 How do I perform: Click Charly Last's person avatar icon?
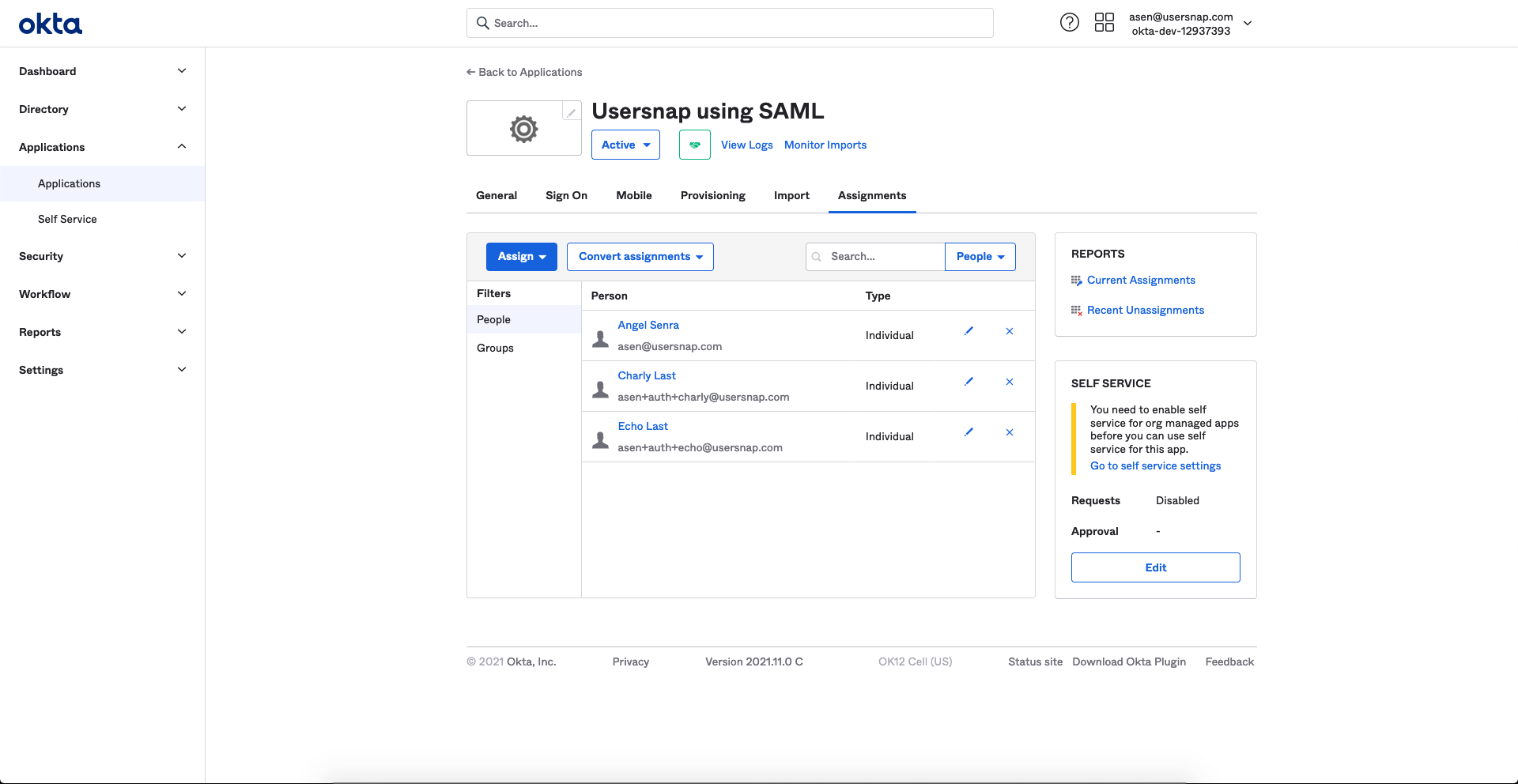tap(601, 390)
